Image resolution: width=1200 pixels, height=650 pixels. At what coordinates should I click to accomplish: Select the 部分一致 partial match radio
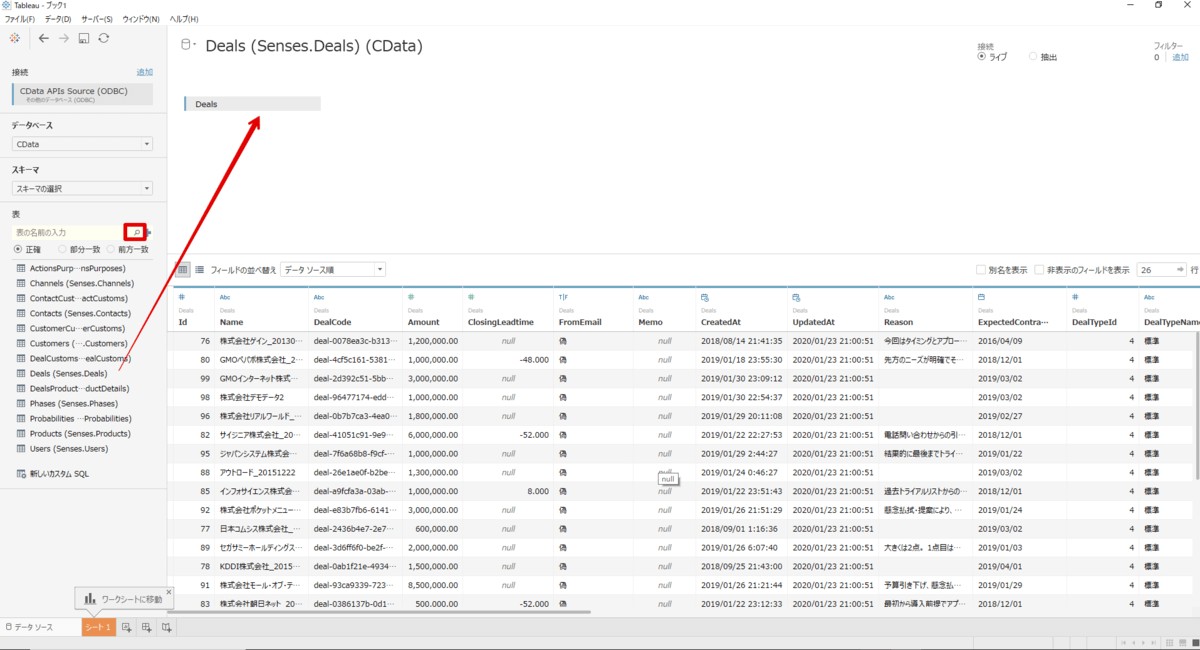62,249
